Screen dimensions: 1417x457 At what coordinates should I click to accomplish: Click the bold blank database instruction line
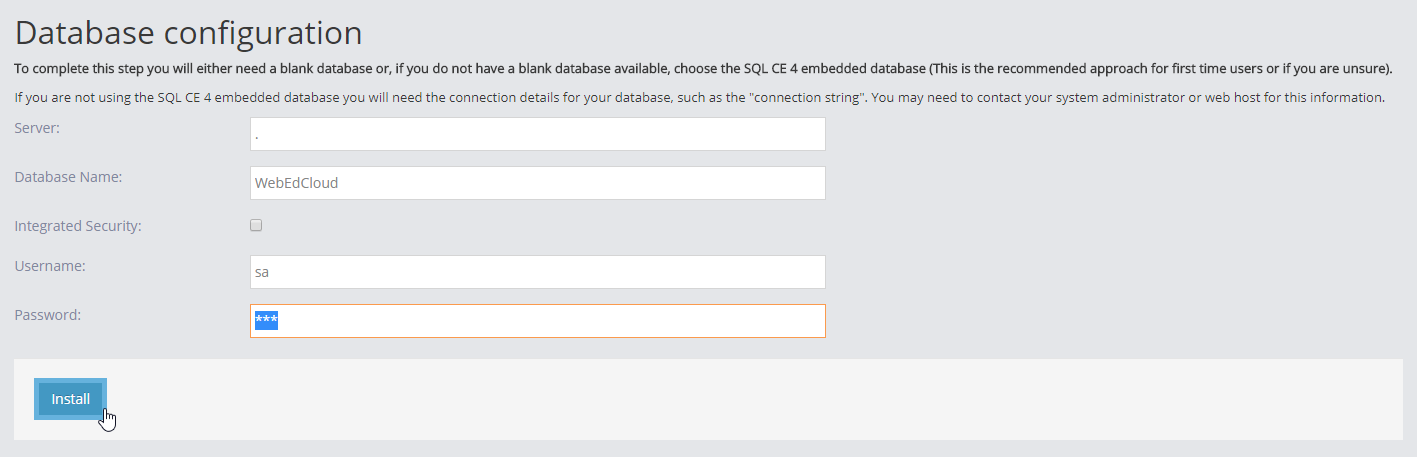point(700,69)
